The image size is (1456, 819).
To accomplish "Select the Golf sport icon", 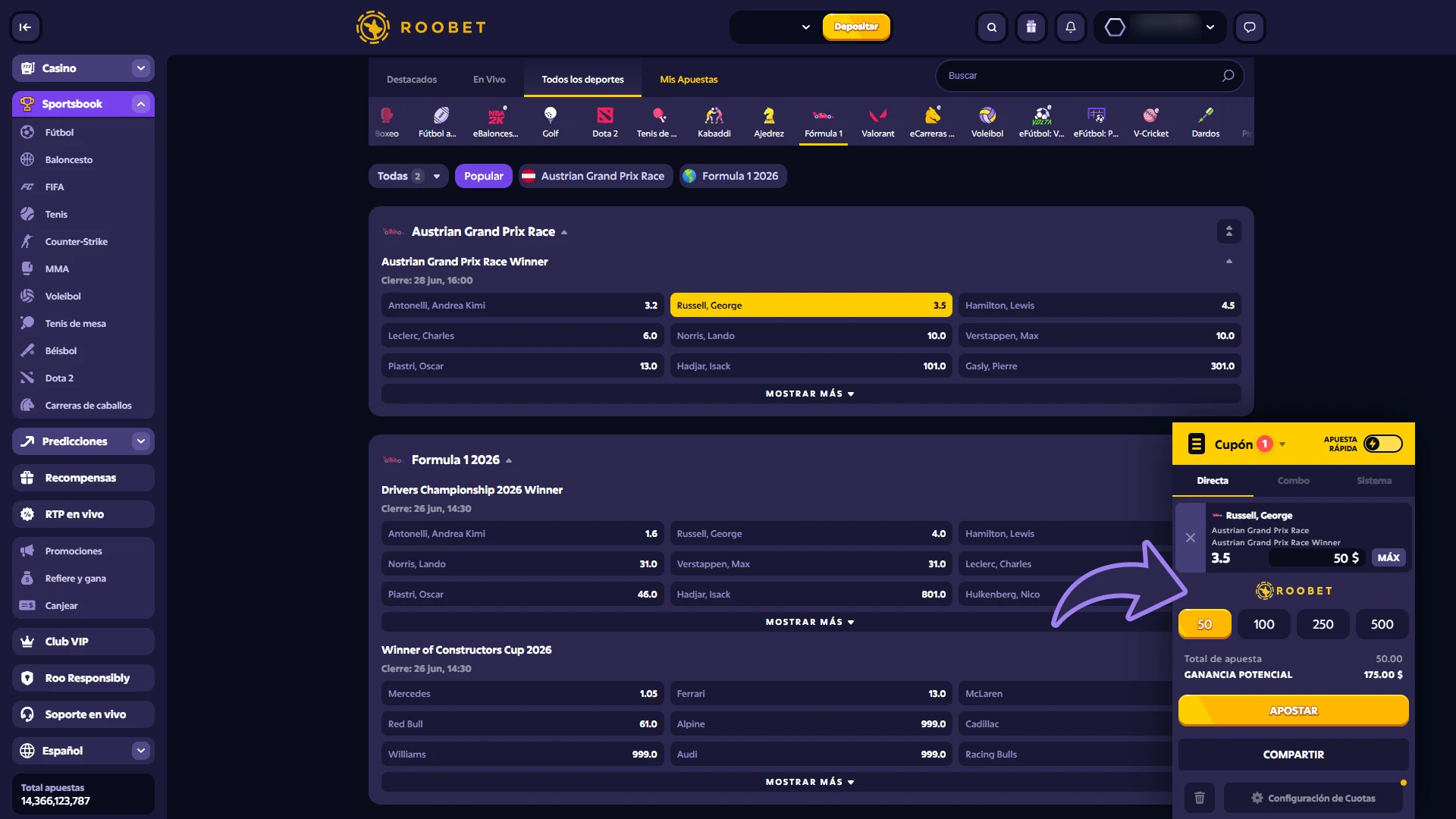I will pyautogui.click(x=551, y=122).
